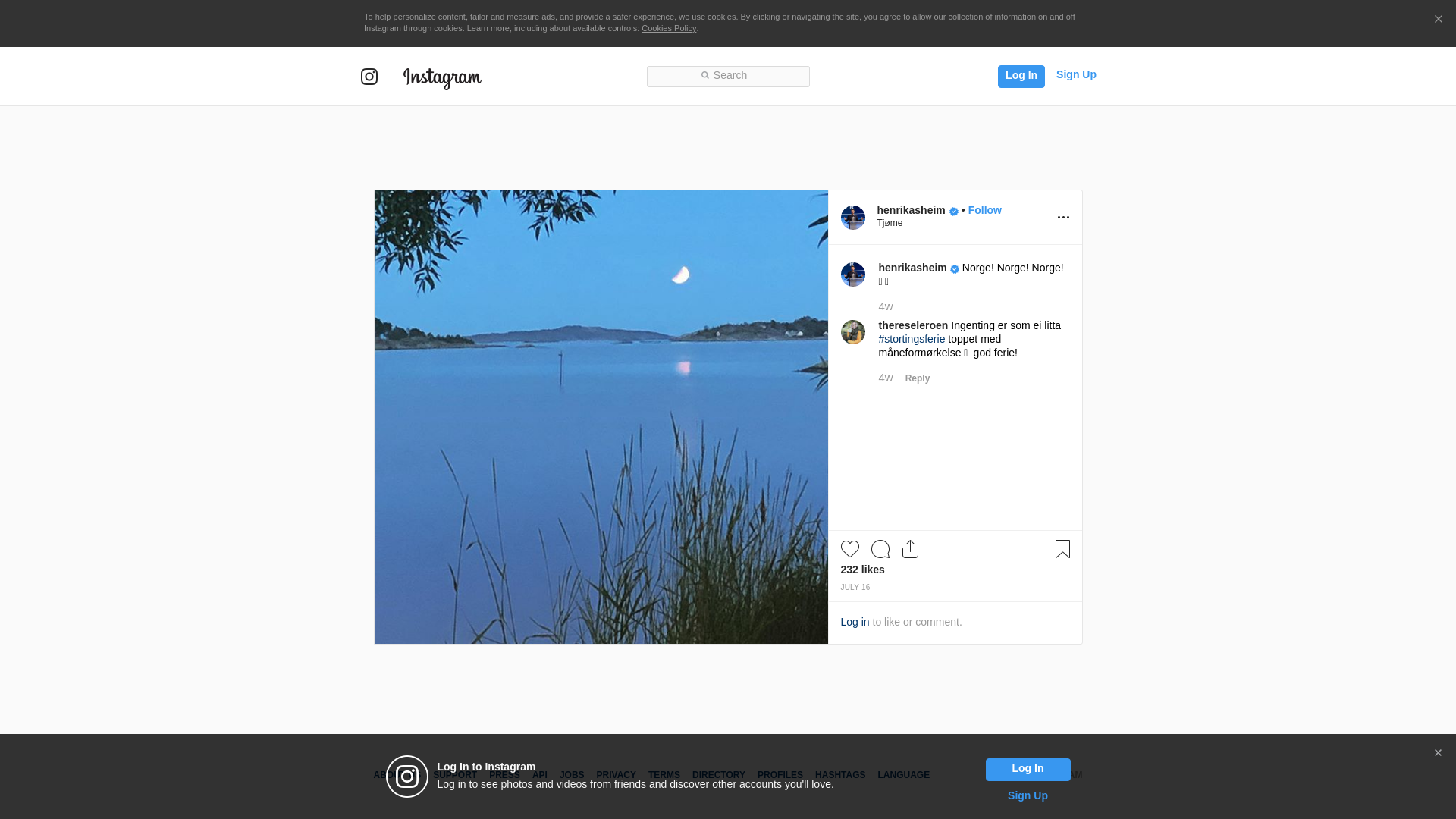Open the Tjøme location link
Screen dimensions: 1456x819
coord(890,223)
